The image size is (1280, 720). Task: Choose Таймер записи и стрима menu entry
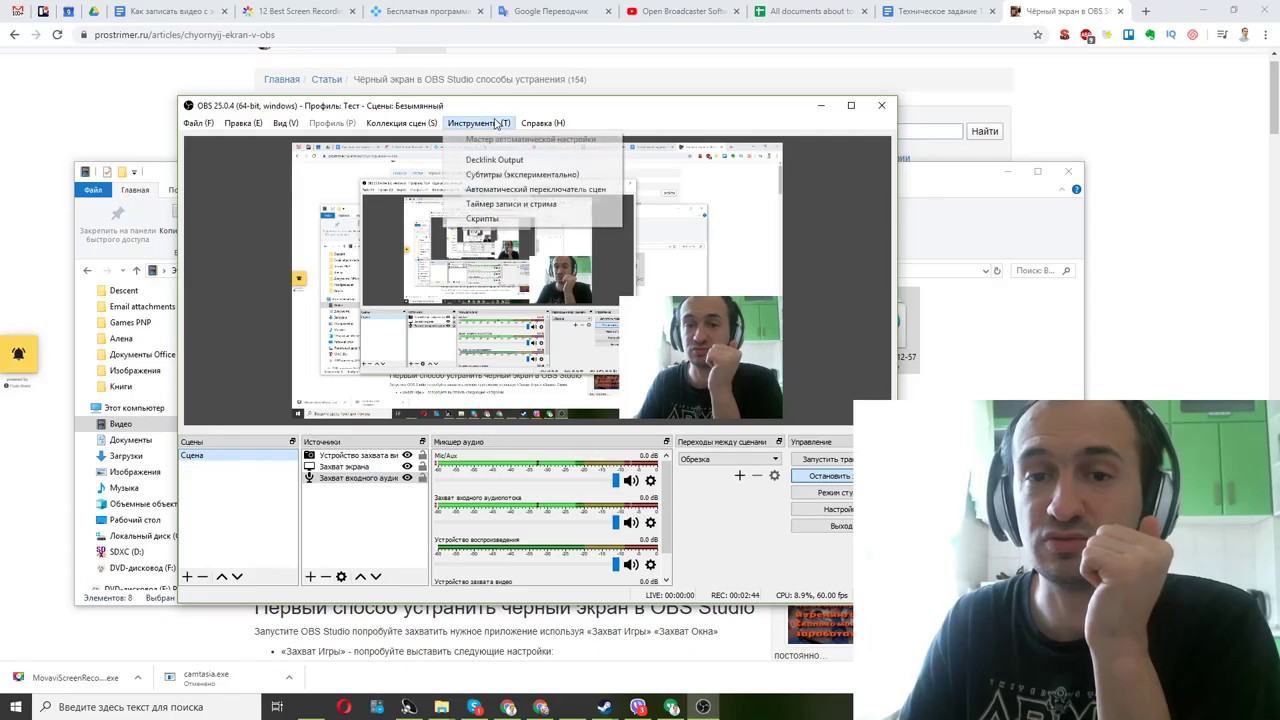(511, 204)
